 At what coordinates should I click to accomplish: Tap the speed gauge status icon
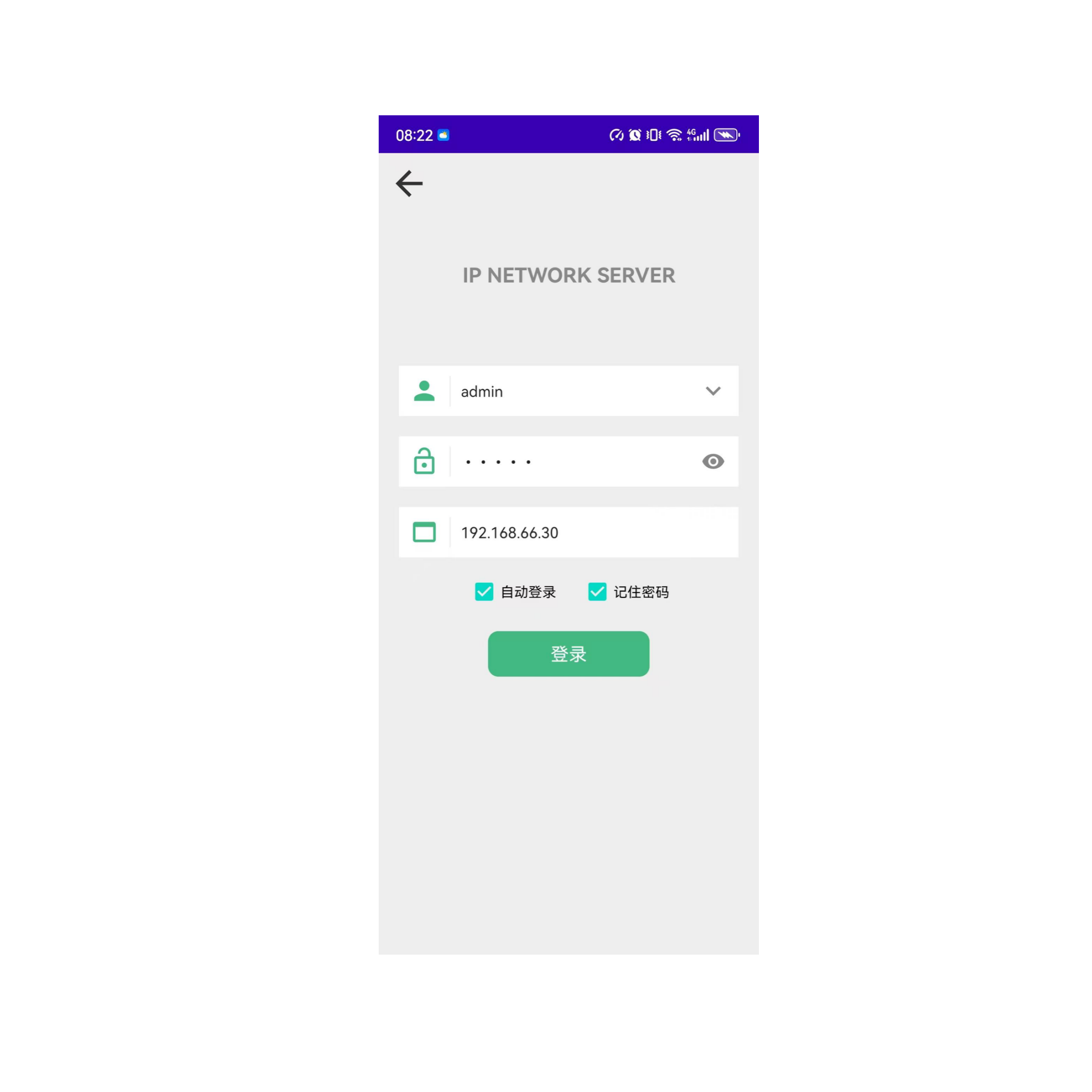(616, 135)
